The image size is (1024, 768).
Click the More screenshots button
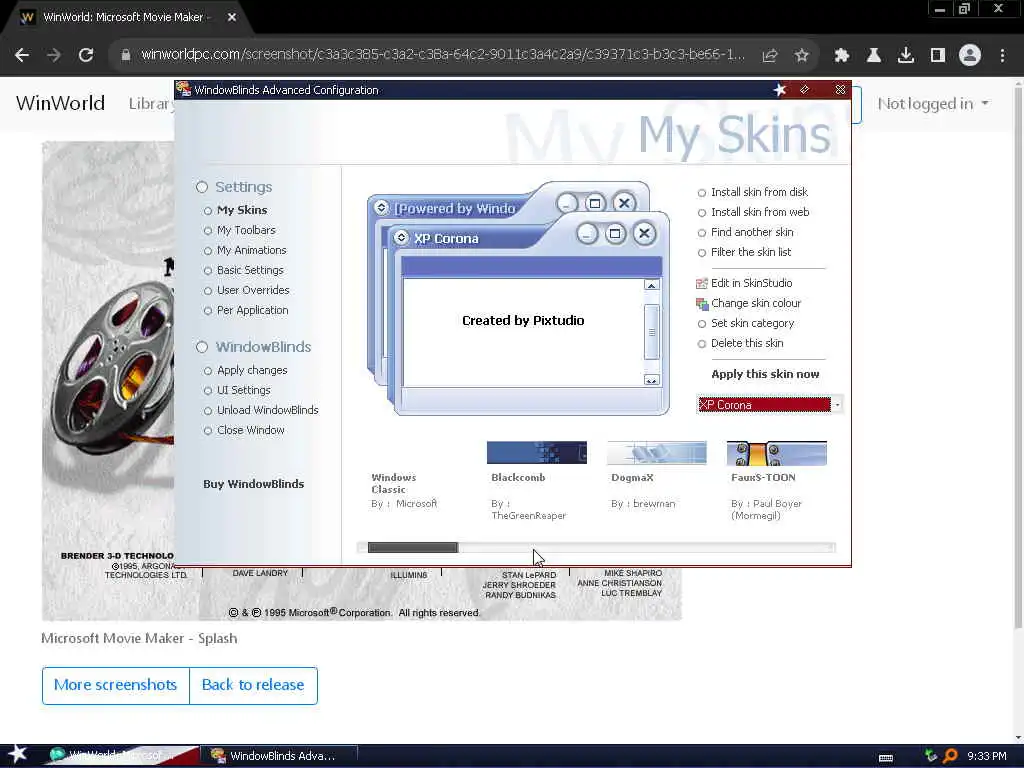click(x=116, y=686)
